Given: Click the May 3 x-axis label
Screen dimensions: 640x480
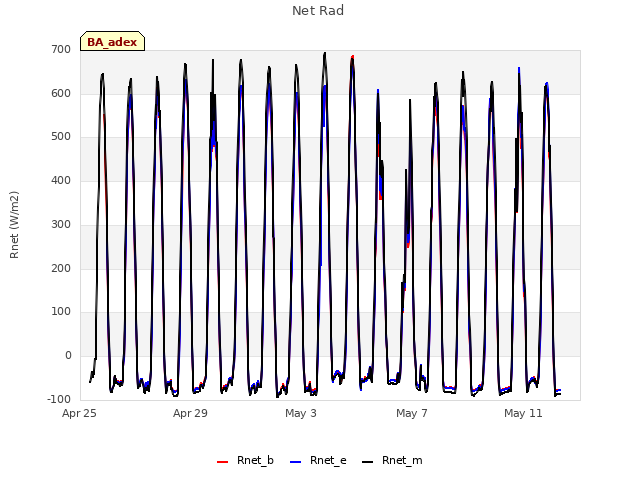Looking at the screenshot, I should (301, 413).
